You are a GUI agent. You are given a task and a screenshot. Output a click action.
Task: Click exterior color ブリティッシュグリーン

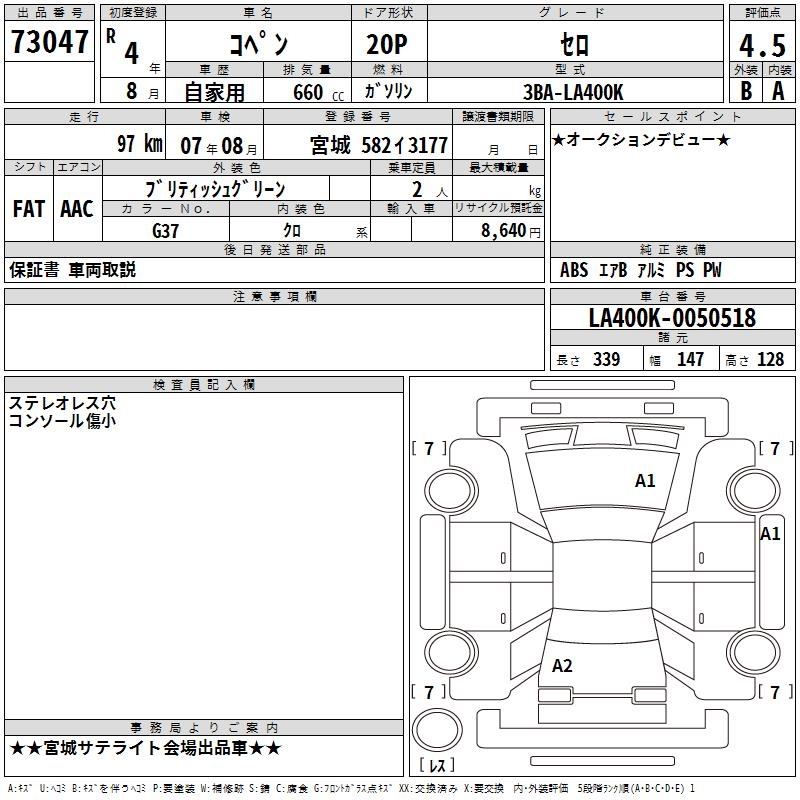pyautogui.click(x=215, y=189)
